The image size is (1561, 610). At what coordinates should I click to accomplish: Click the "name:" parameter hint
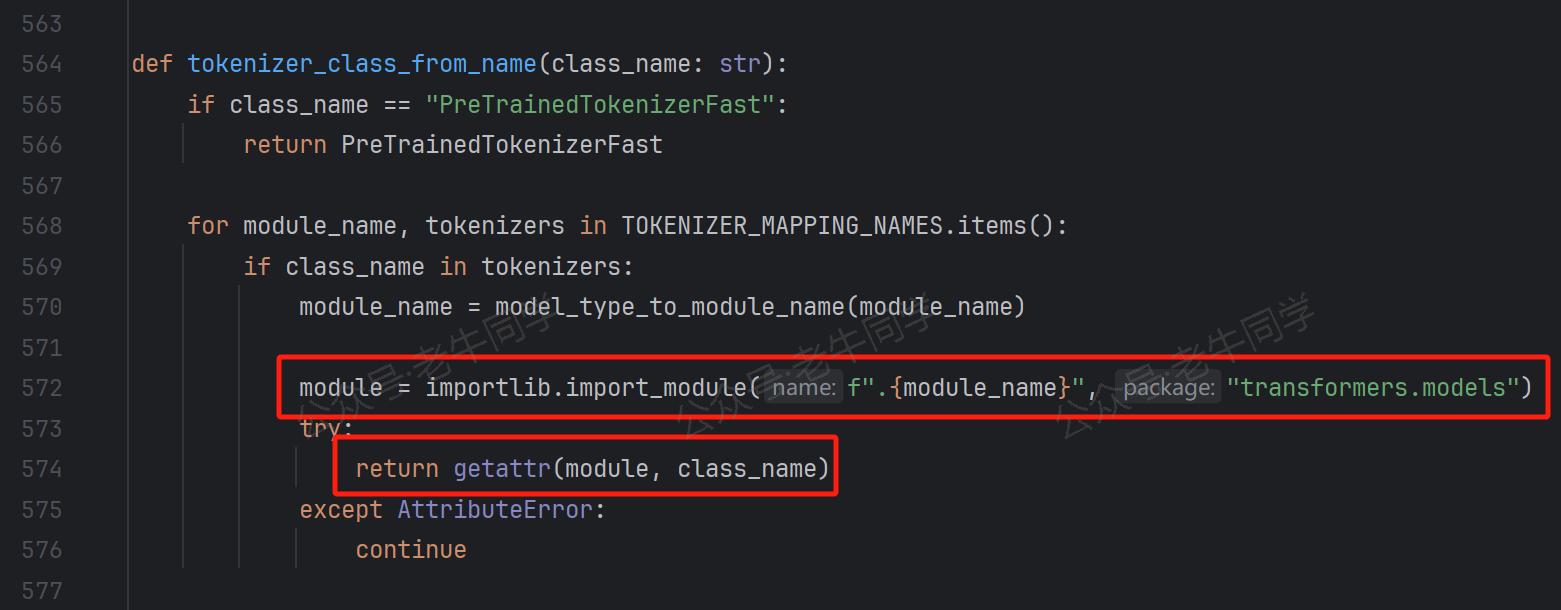coord(804,388)
